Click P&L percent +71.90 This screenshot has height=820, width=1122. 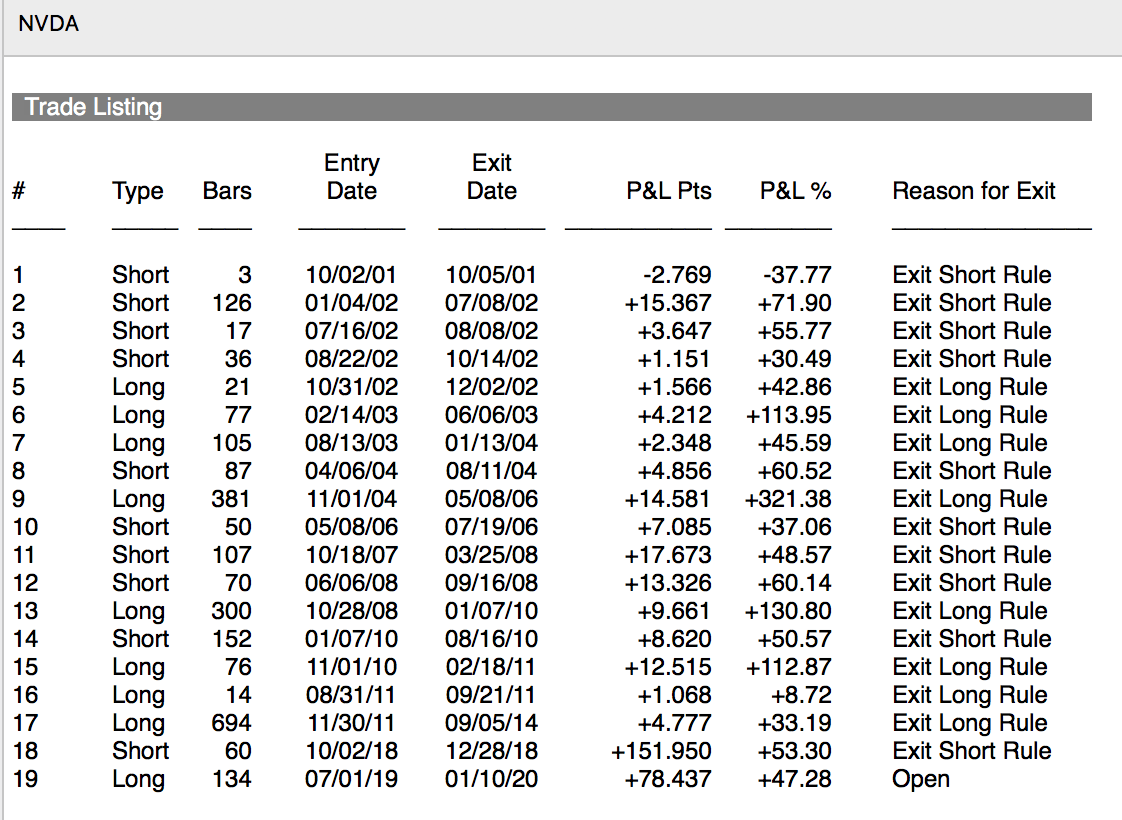(794, 303)
